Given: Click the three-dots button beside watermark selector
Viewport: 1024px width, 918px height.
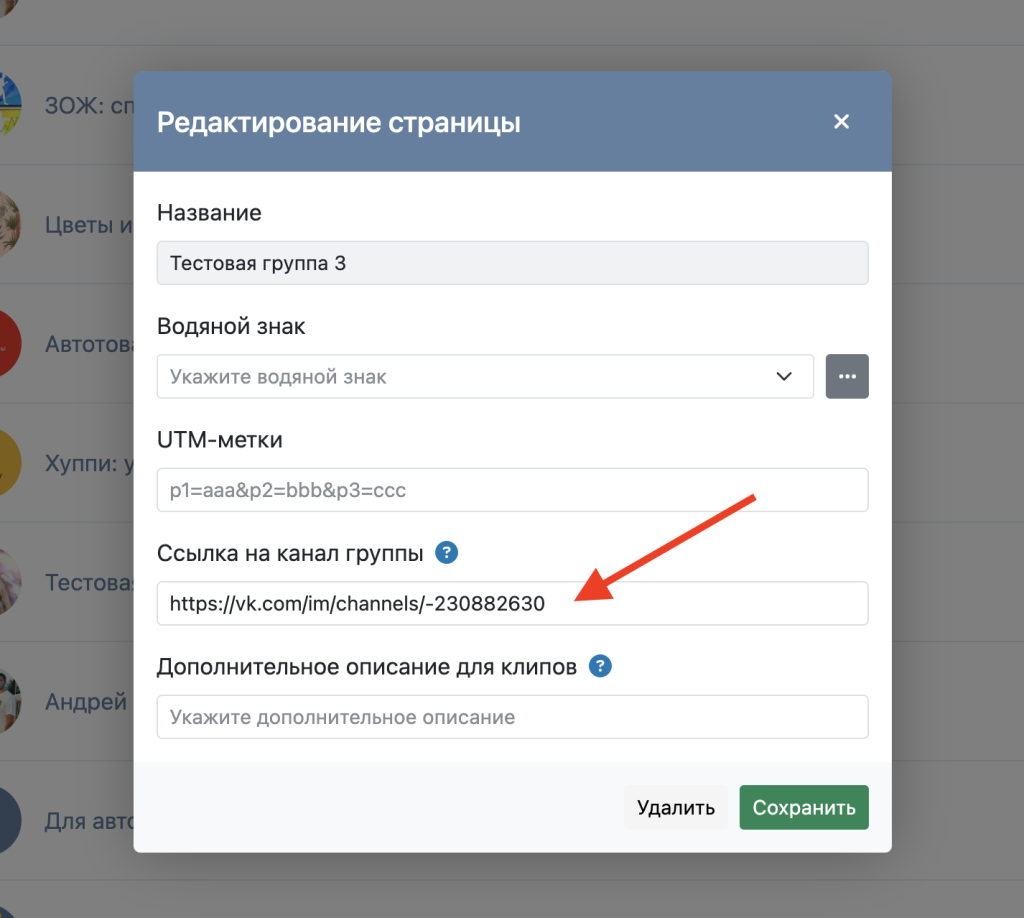Looking at the screenshot, I should 847,377.
